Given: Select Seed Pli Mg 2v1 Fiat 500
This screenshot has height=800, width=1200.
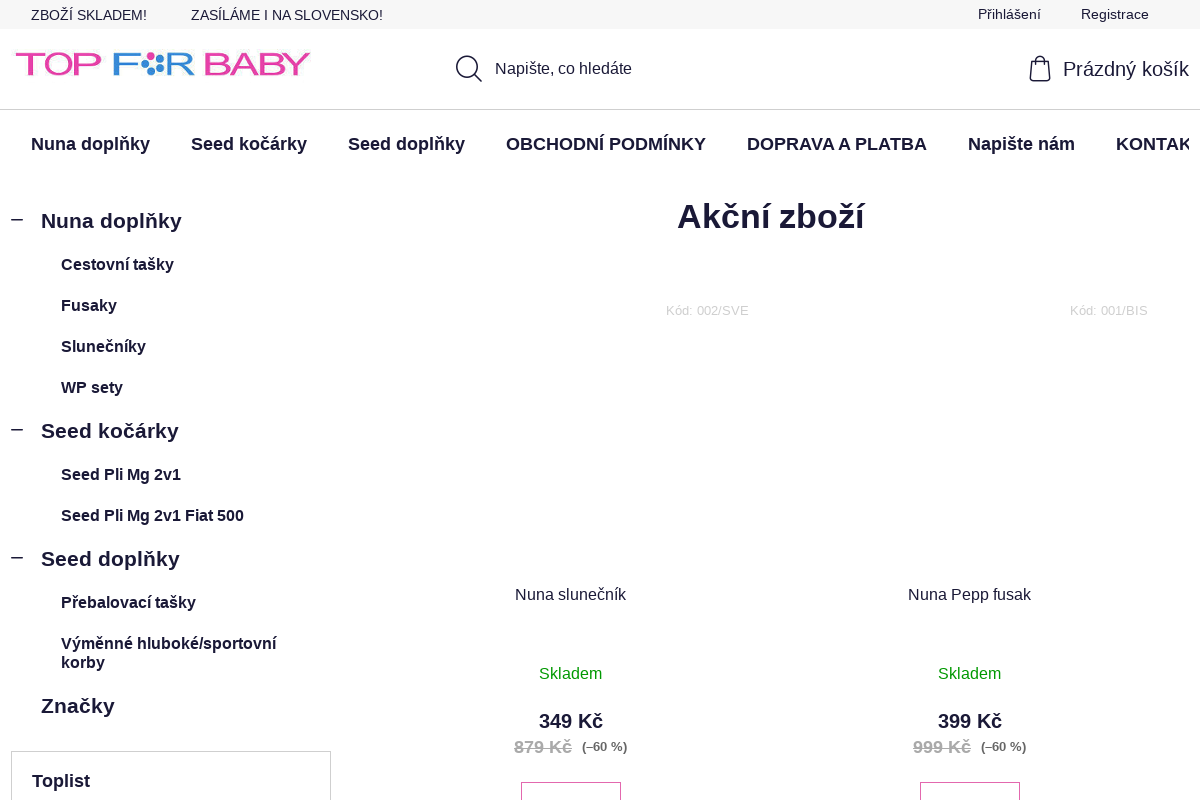Looking at the screenshot, I should tap(152, 515).
